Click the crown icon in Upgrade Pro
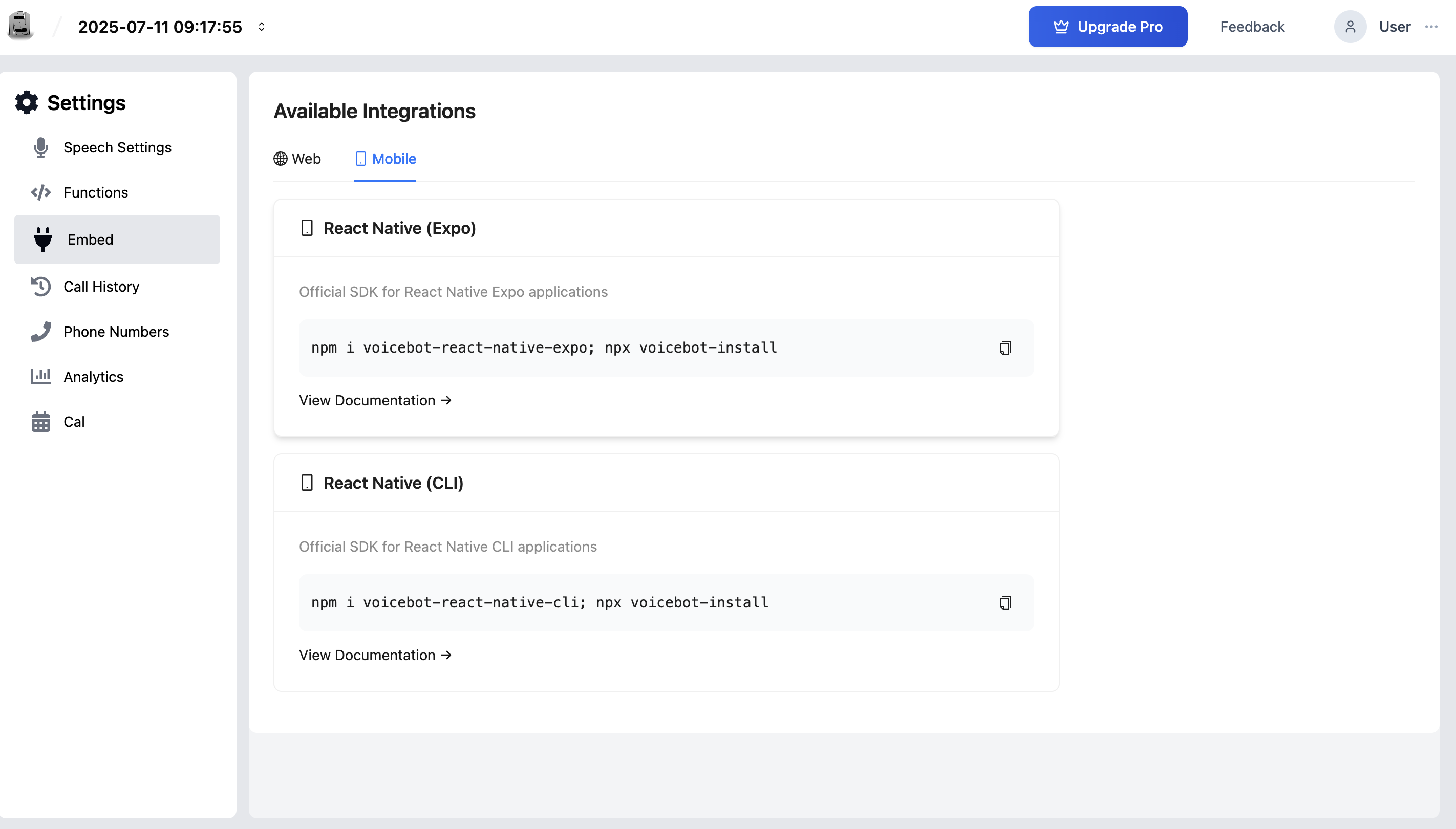 pos(1061,27)
